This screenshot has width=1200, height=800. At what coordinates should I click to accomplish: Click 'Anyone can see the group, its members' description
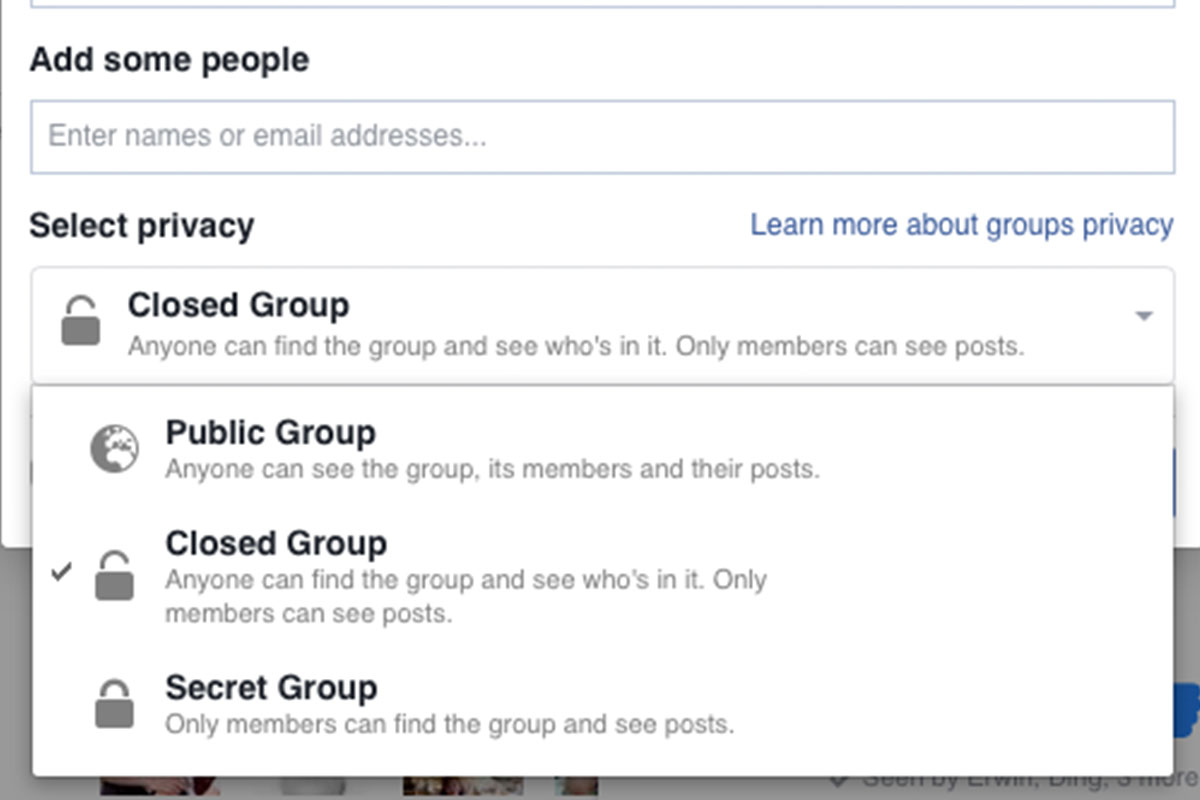492,469
